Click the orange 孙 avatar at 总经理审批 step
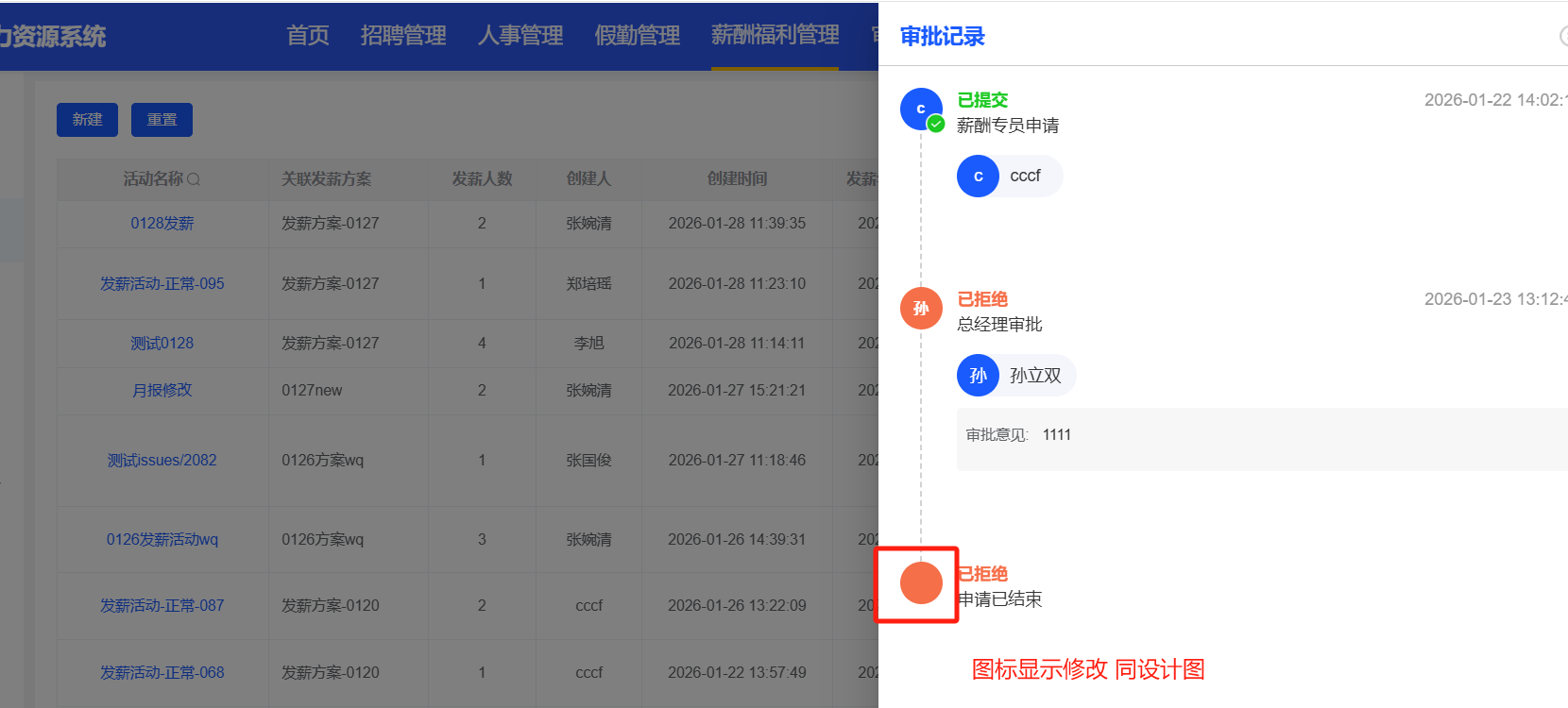The width and height of the screenshot is (1568, 708). (x=921, y=308)
